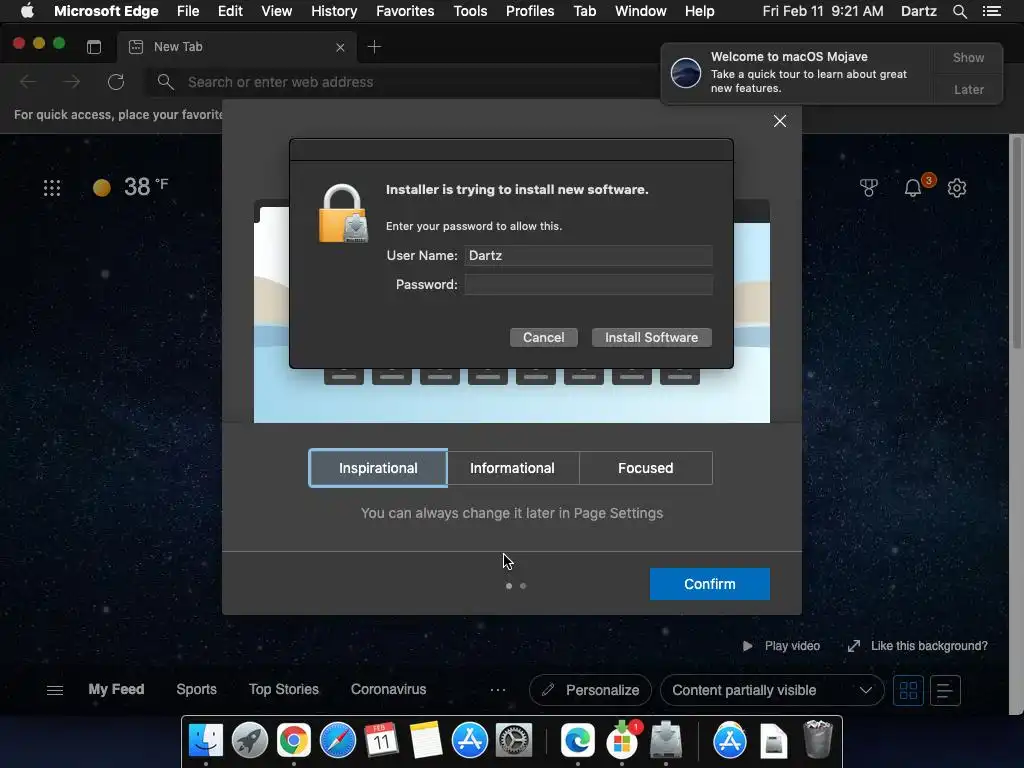
Task: Switch feed to list view
Action: [x=944, y=690]
